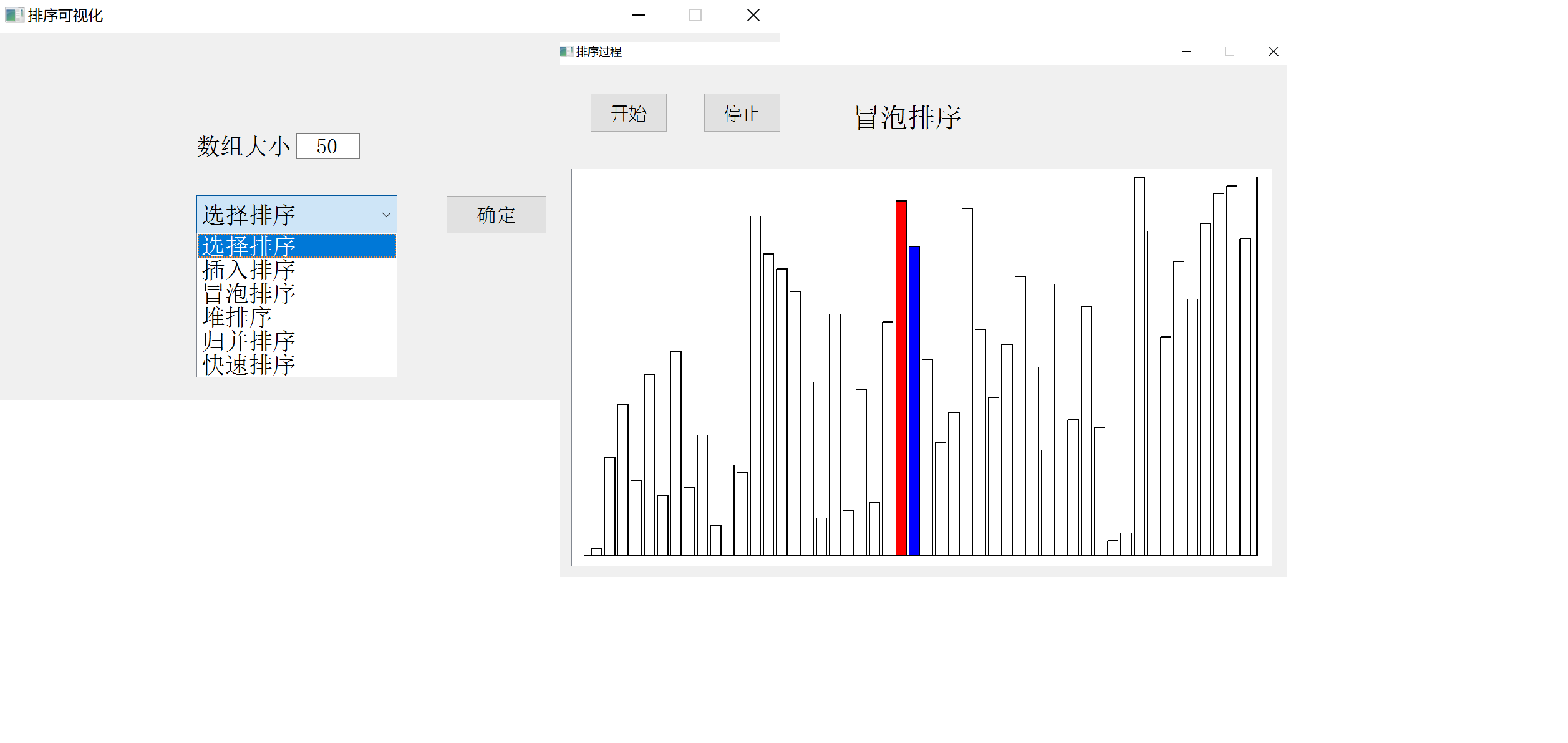This screenshot has height=743, width=1568.
Task: Choose 快速排序 from the dropdown list
Action: (297, 364)
